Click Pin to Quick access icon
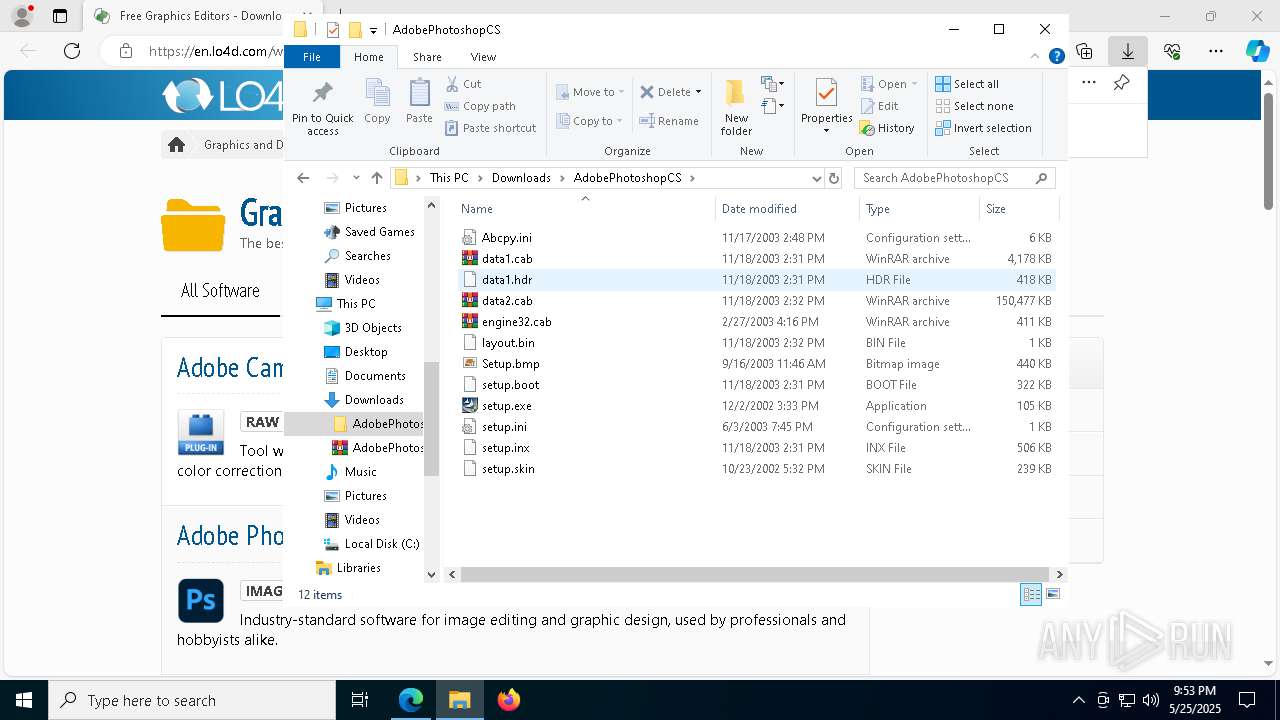This screenshot has width=1280, height=720. pyautogui.click(x=322, y=109)
